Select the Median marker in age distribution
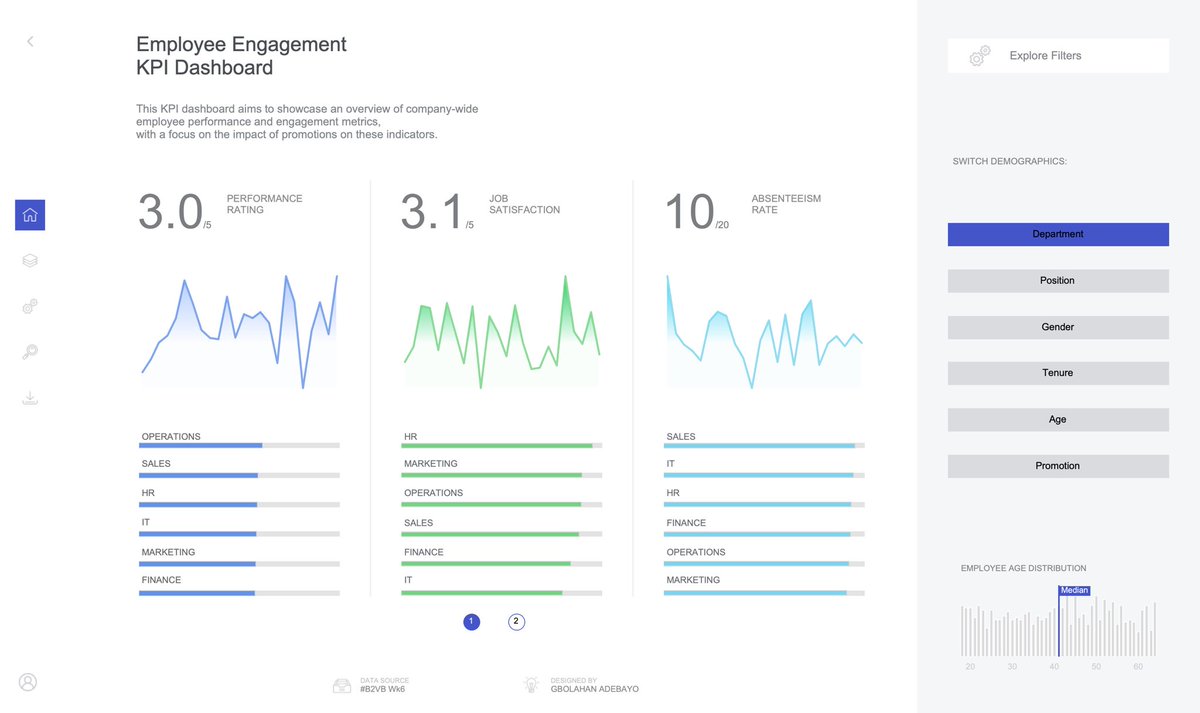 click(x=1074, y=591)
